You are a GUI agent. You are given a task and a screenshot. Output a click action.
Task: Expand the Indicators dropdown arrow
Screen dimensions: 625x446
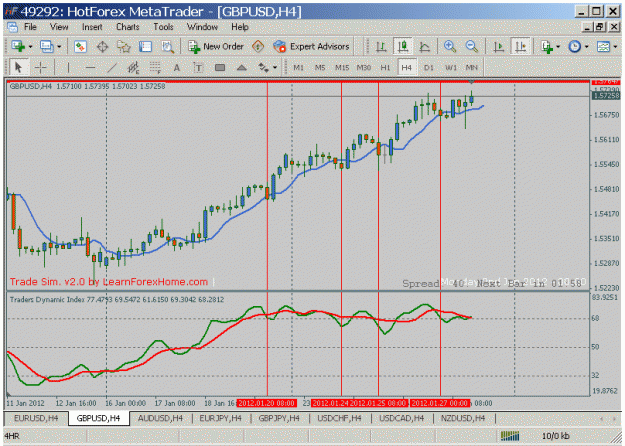pos(558,47)
